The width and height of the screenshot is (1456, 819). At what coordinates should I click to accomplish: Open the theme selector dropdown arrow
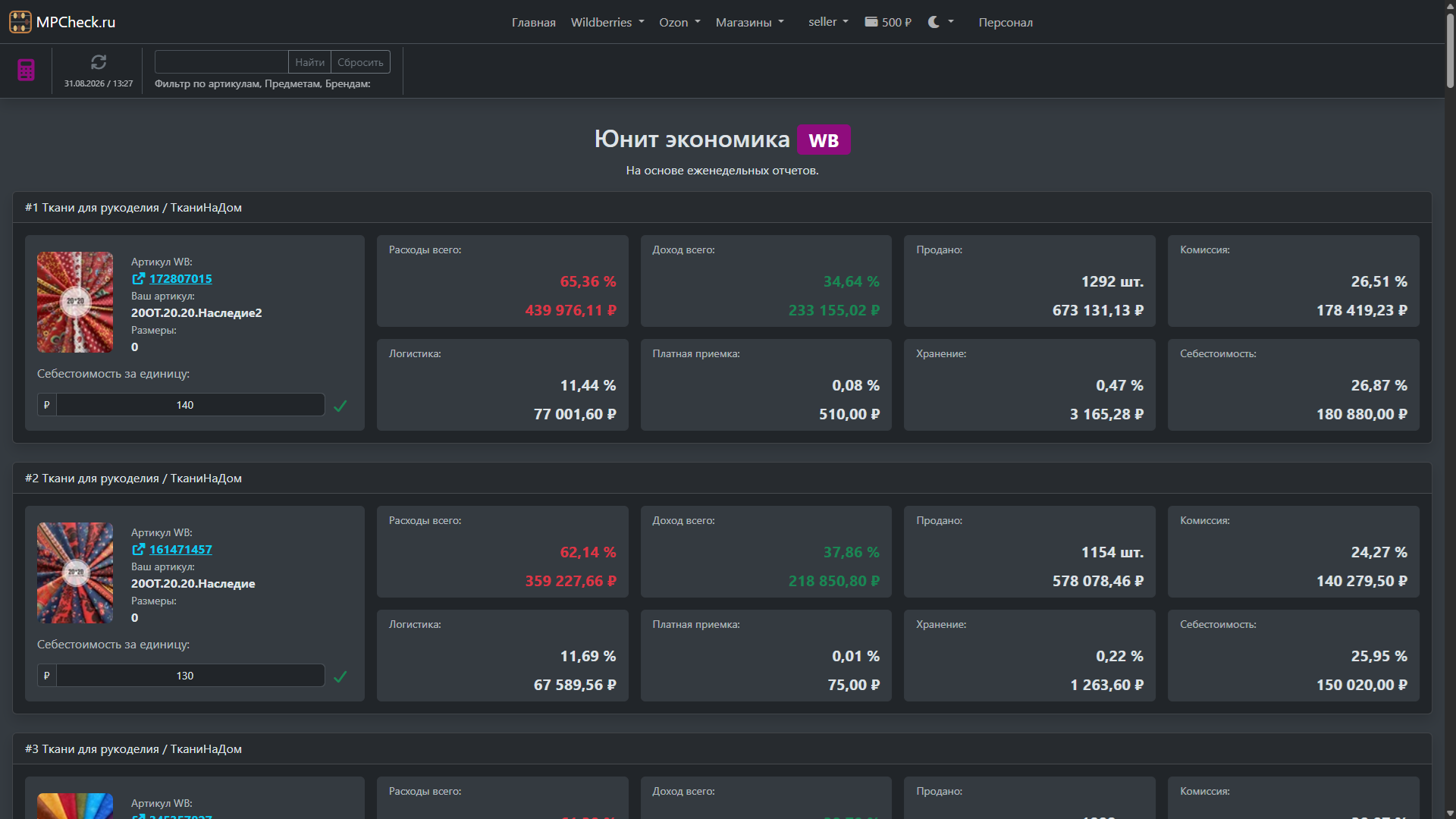tap(951, 22)
